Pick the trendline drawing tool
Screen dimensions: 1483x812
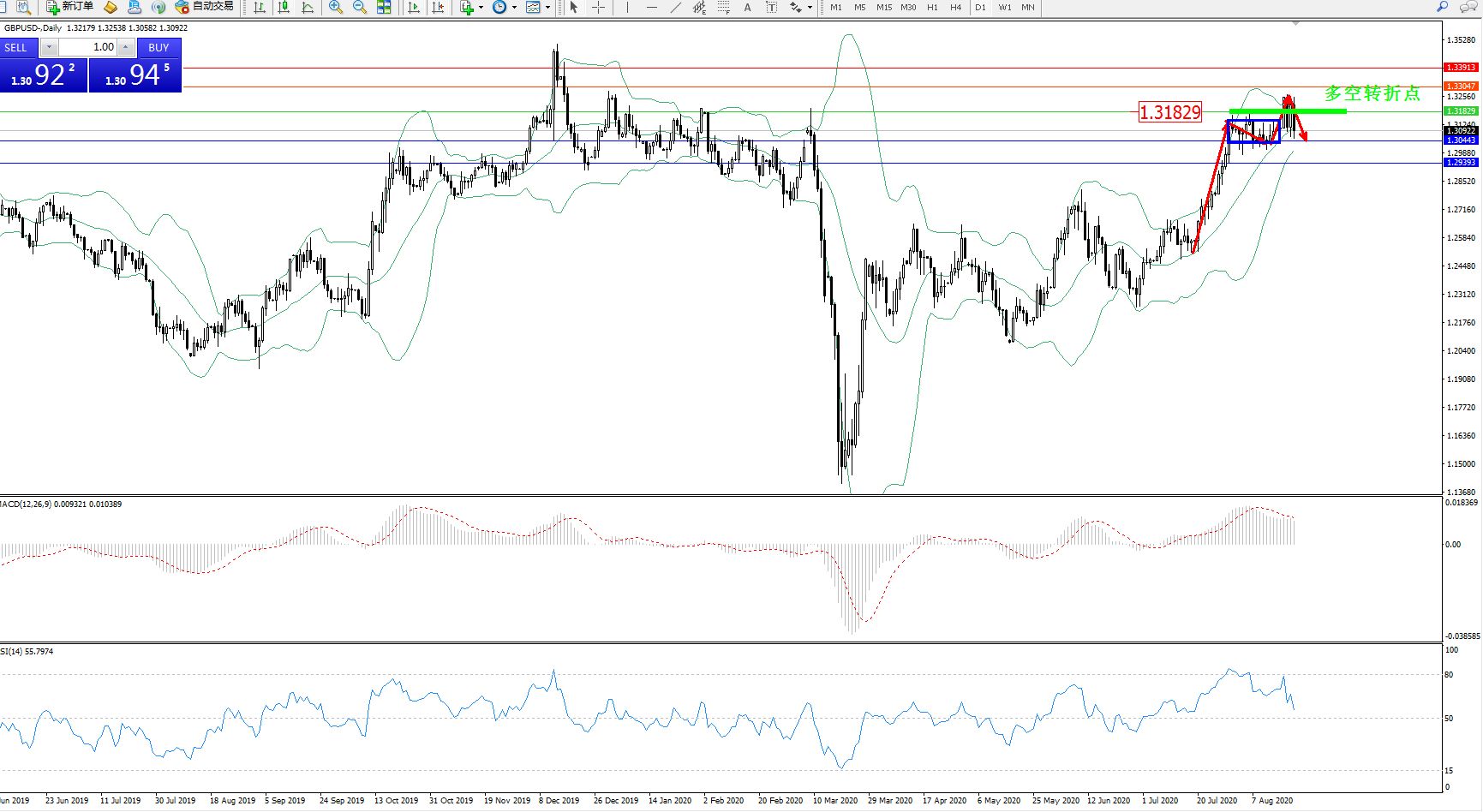coord(676,7)
